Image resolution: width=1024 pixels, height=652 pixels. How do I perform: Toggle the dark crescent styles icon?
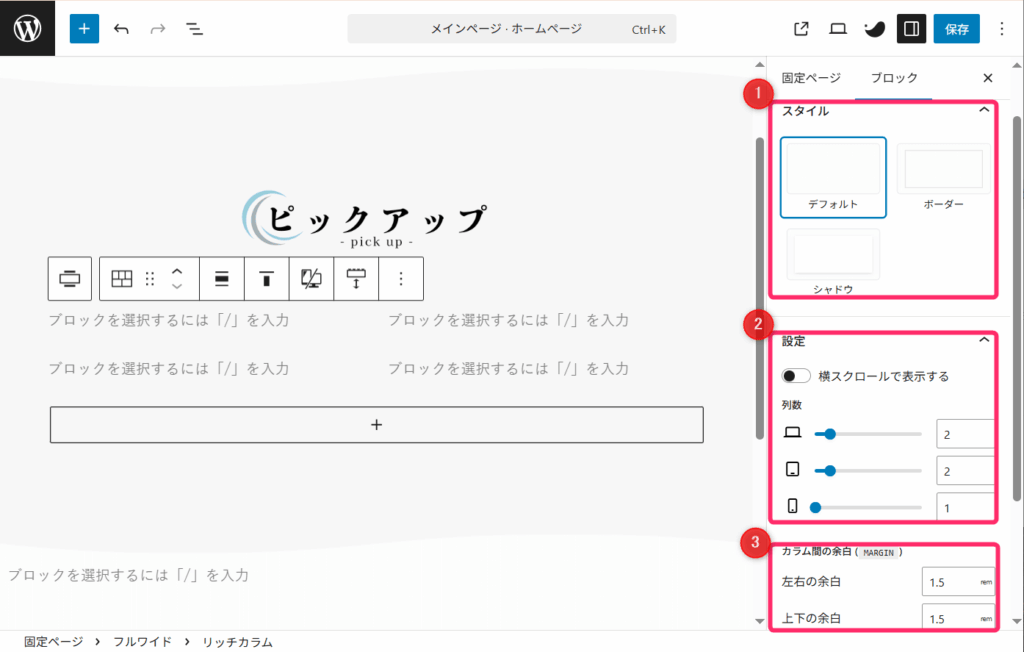pyautogui.click(x=874, y=29)
